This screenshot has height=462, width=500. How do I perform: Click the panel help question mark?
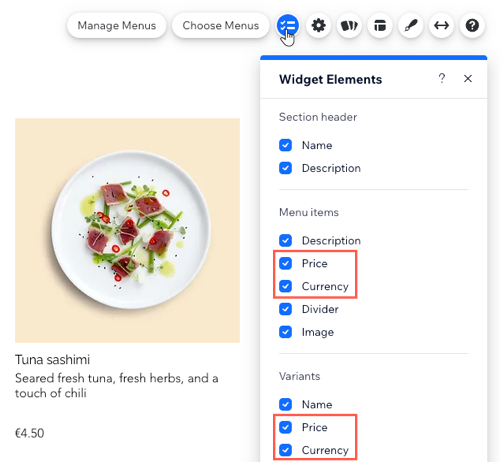[x=442, y=78]
